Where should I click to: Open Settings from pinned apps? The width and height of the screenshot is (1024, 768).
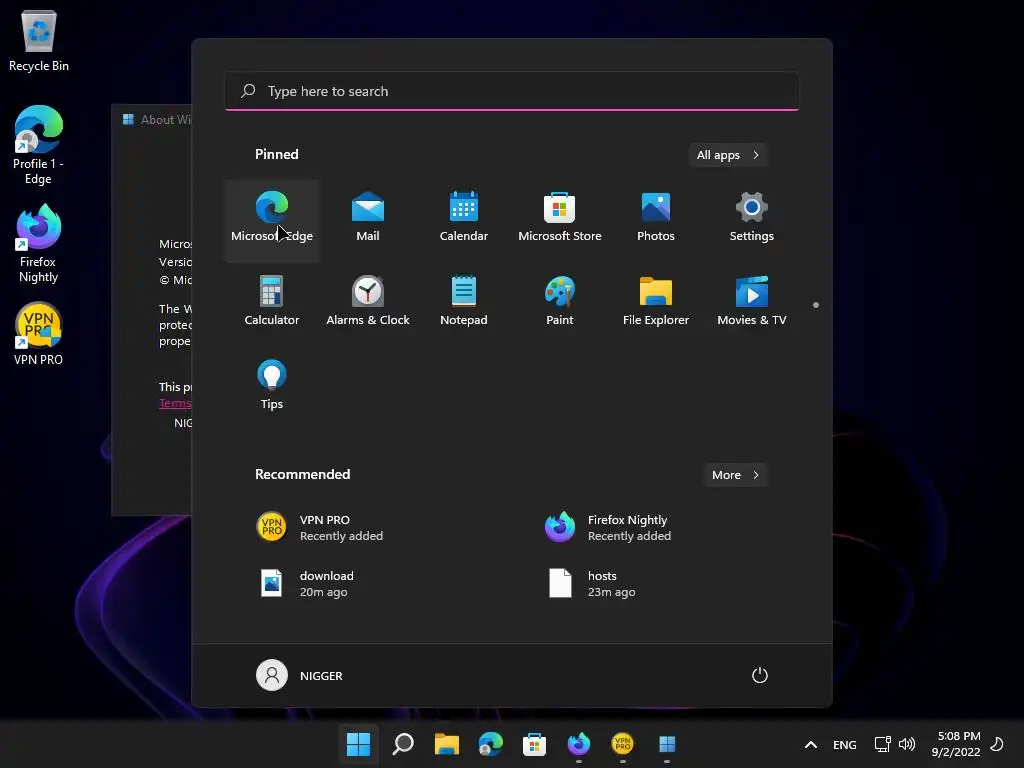752,221
